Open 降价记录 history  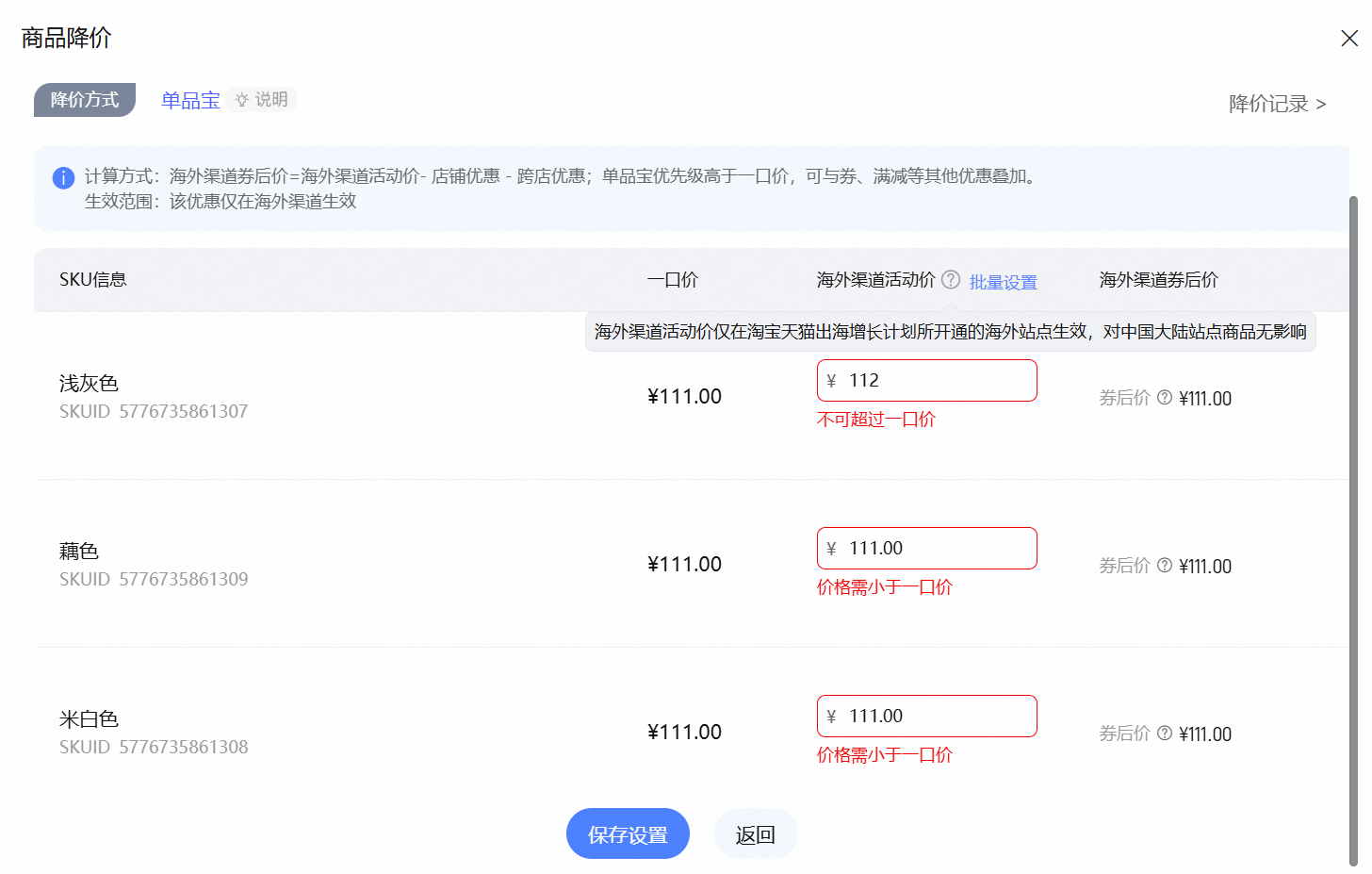pyautogui.click(x=1277, y=104)
